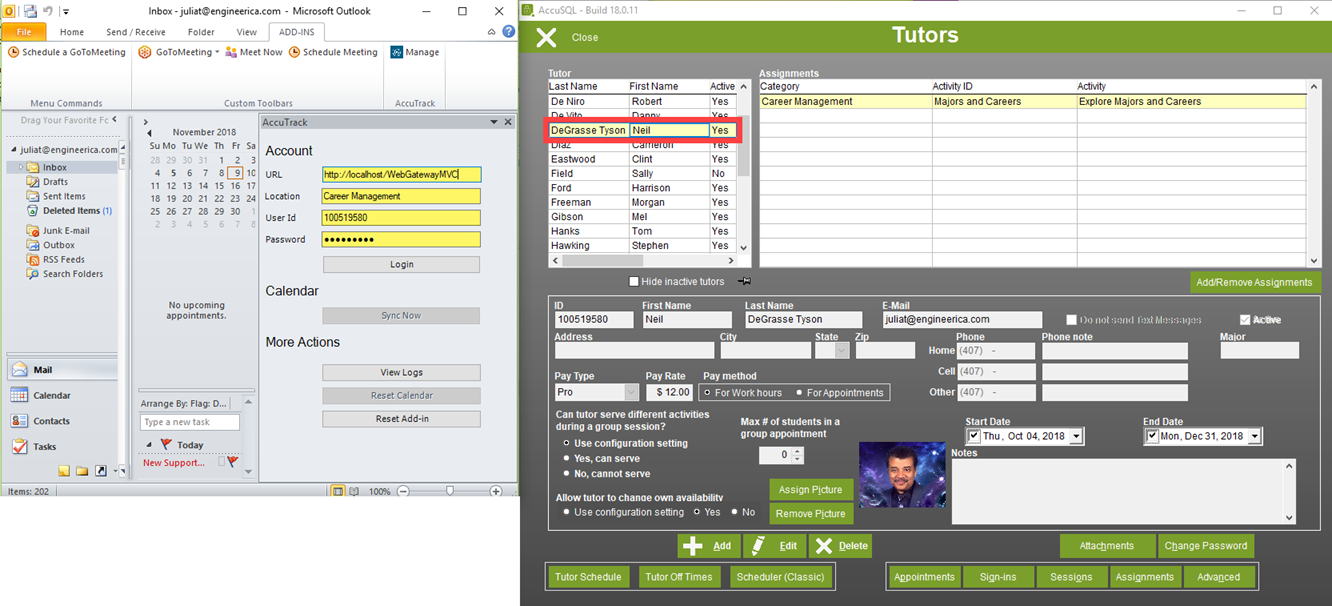The image size is (1332, 606).
Task: Expand the Inbox folder in Outlook
Action: point(20,167)
